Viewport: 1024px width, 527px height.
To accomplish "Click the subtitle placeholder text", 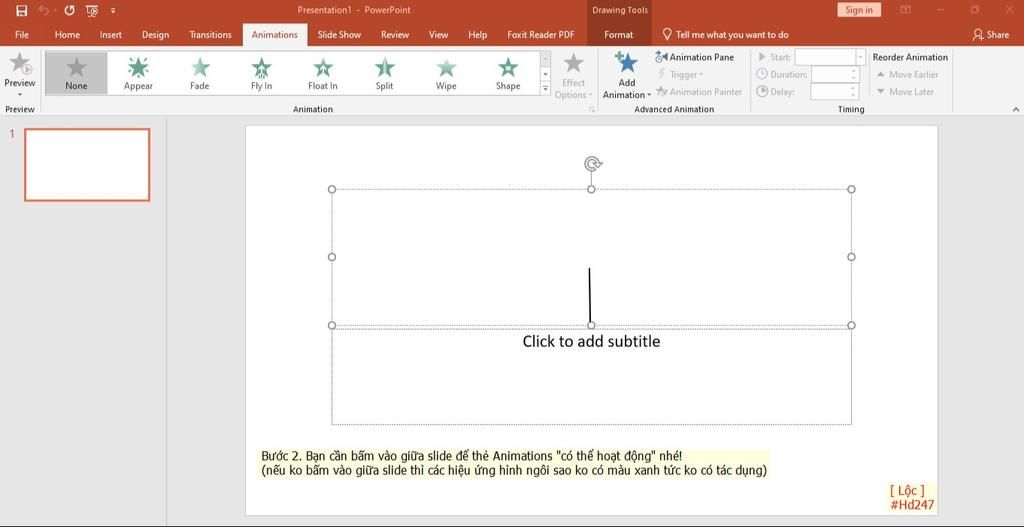I will (x=591, y=341).
